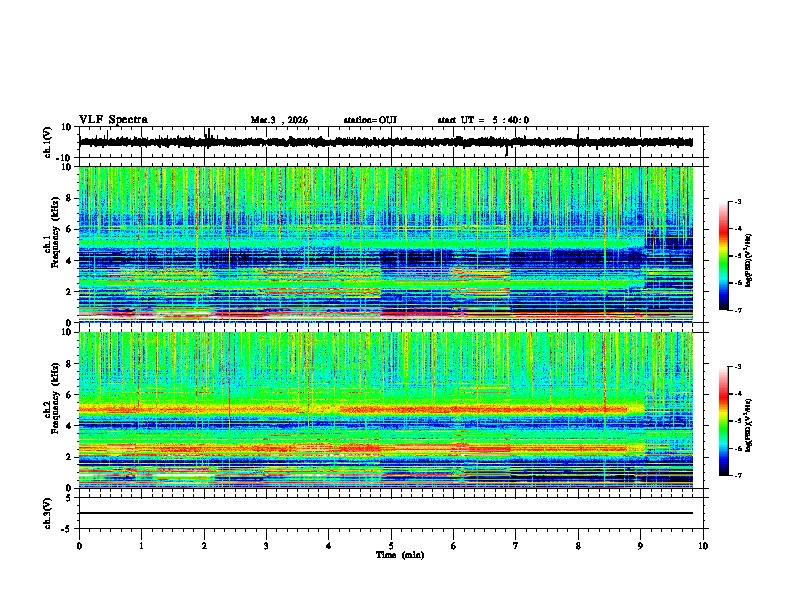
Task: Click the flat ch.3 voltage line panel
Action: point(391,513)
